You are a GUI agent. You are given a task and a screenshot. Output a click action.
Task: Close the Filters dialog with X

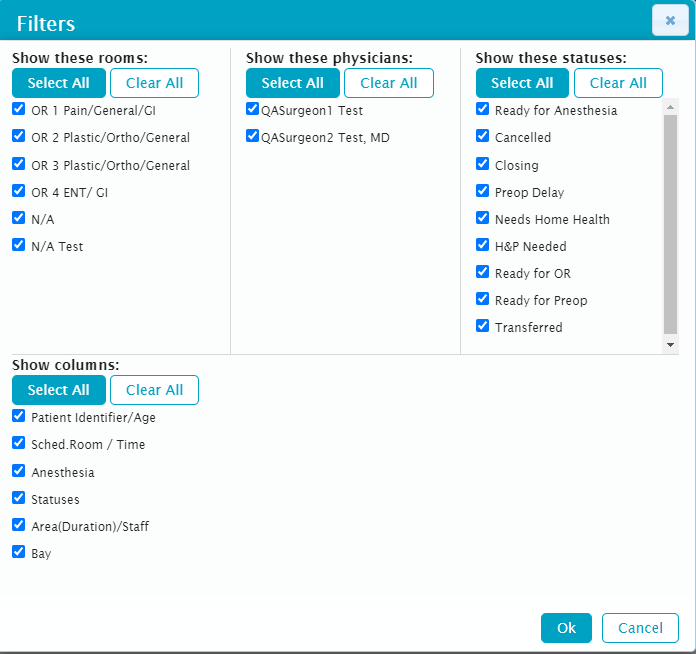point(669,20)
